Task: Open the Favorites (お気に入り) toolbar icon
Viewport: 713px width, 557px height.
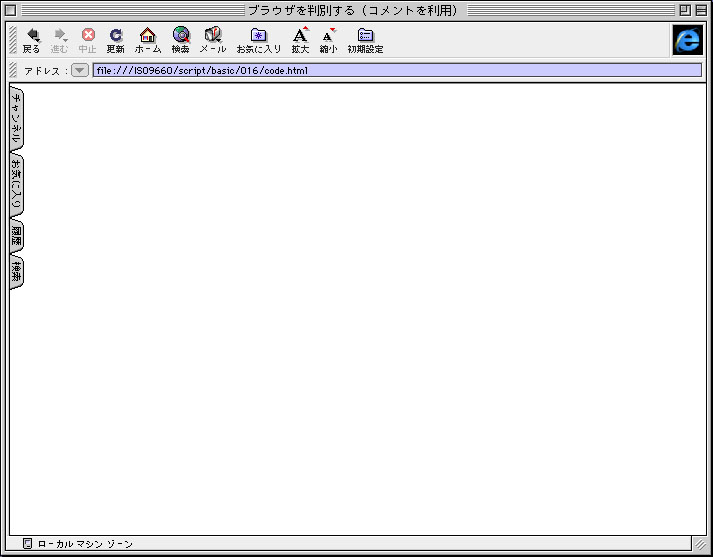Action: [x=259, y=40]
